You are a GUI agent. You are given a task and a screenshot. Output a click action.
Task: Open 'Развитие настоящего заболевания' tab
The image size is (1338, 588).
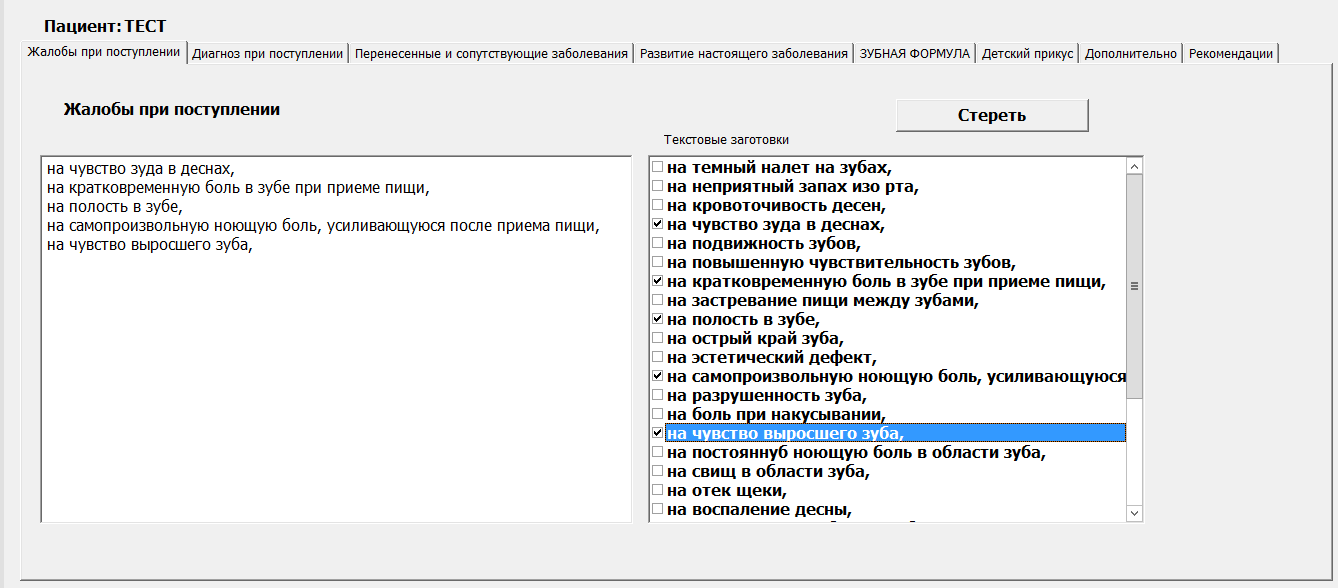(x=743, y=54)
